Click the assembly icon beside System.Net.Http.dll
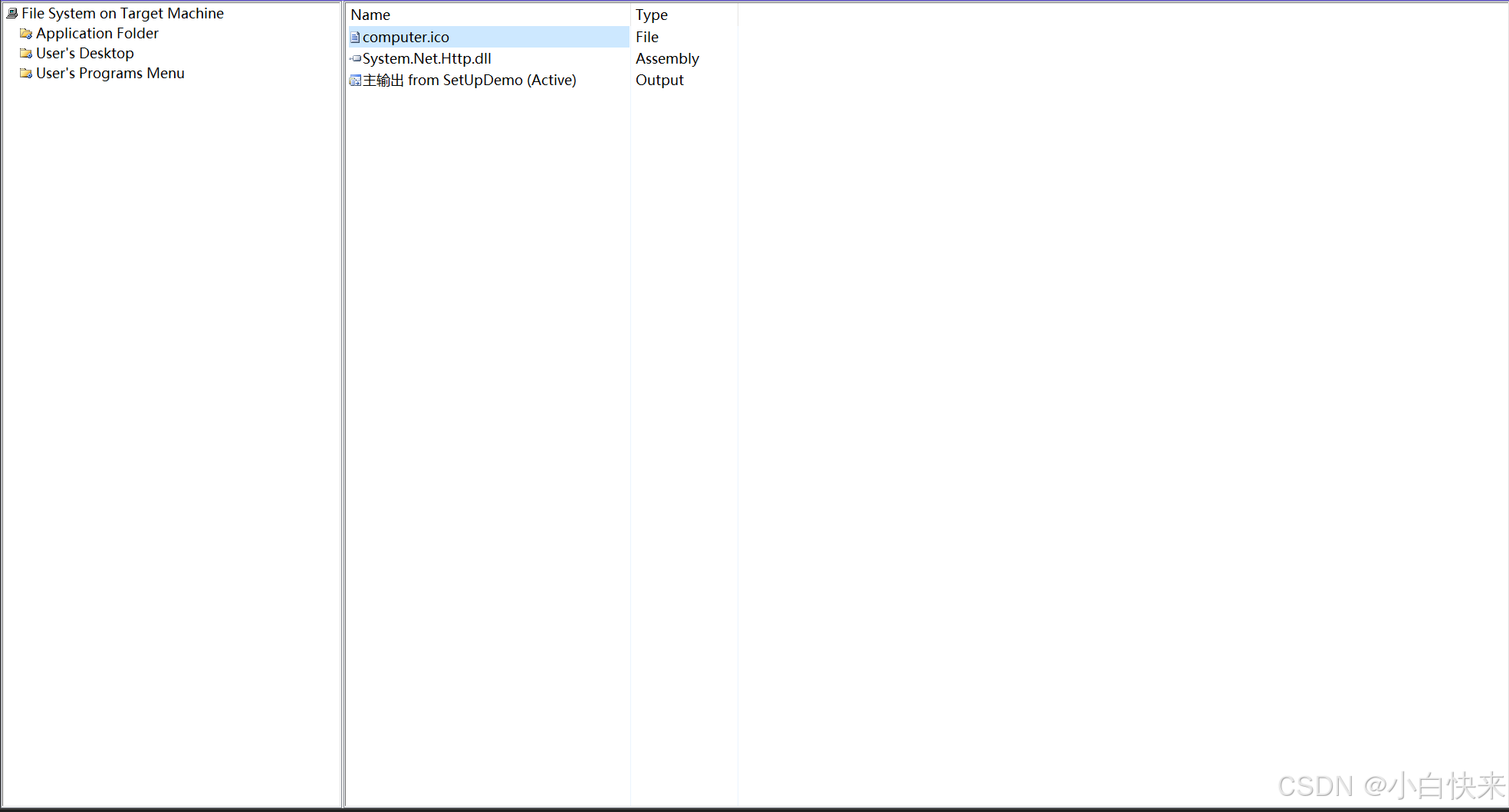This screenshot has width=1509, height=812. (x=356, y=58)
